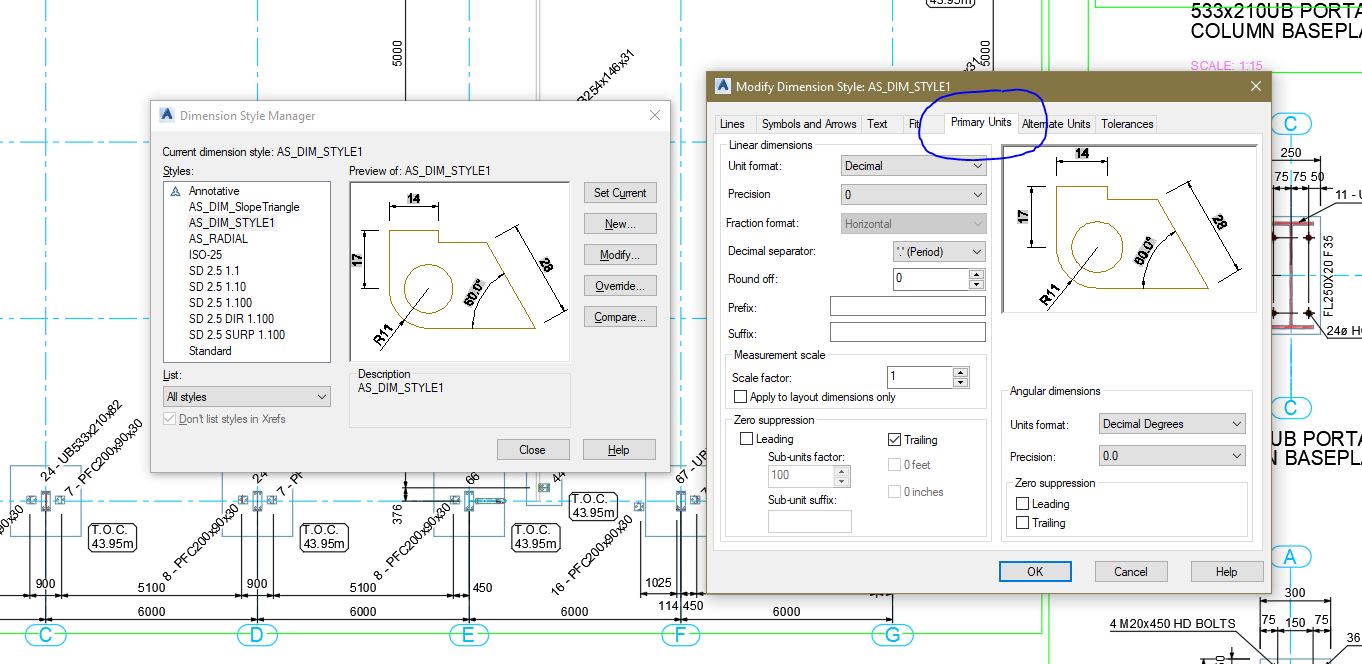Close the Modify Dimension Style dialog with the X
Image resolution: width=1362 pixels, height=664 pixels.
1255,86
